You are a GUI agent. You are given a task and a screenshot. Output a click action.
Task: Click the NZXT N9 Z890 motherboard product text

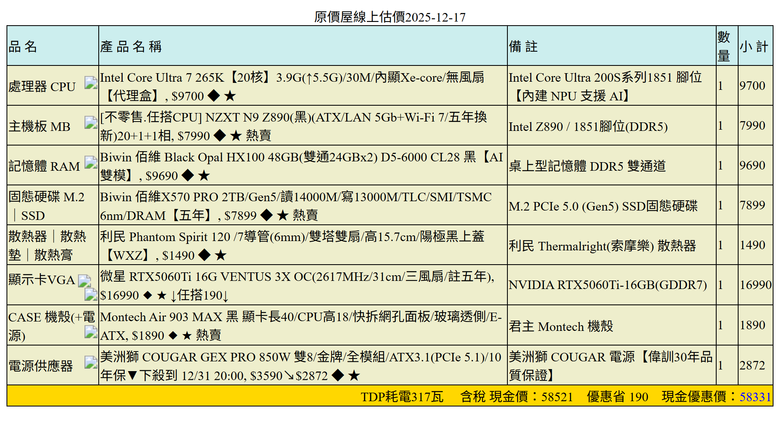coord(293,126)
